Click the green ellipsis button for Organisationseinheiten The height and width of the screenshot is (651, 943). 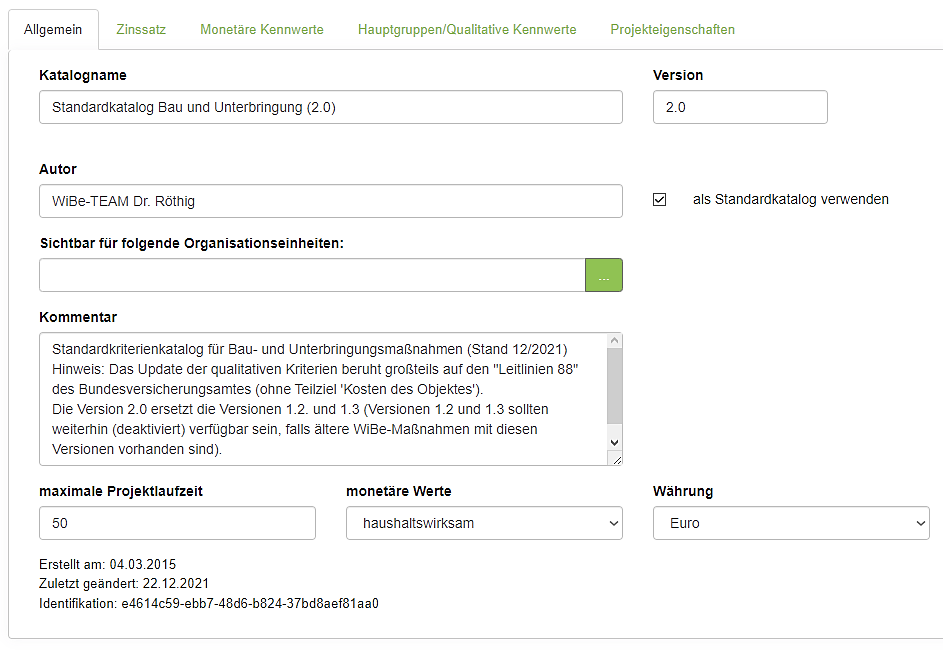coord(603,275)
